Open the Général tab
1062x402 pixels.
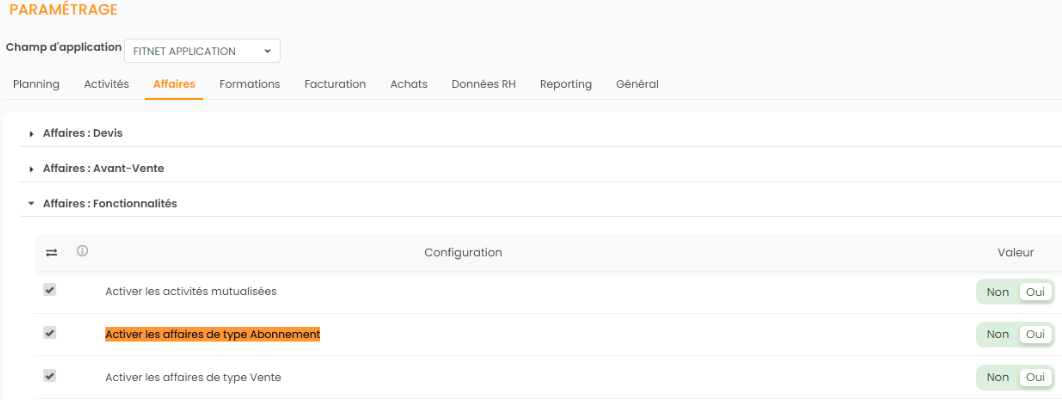click(637, 84)
